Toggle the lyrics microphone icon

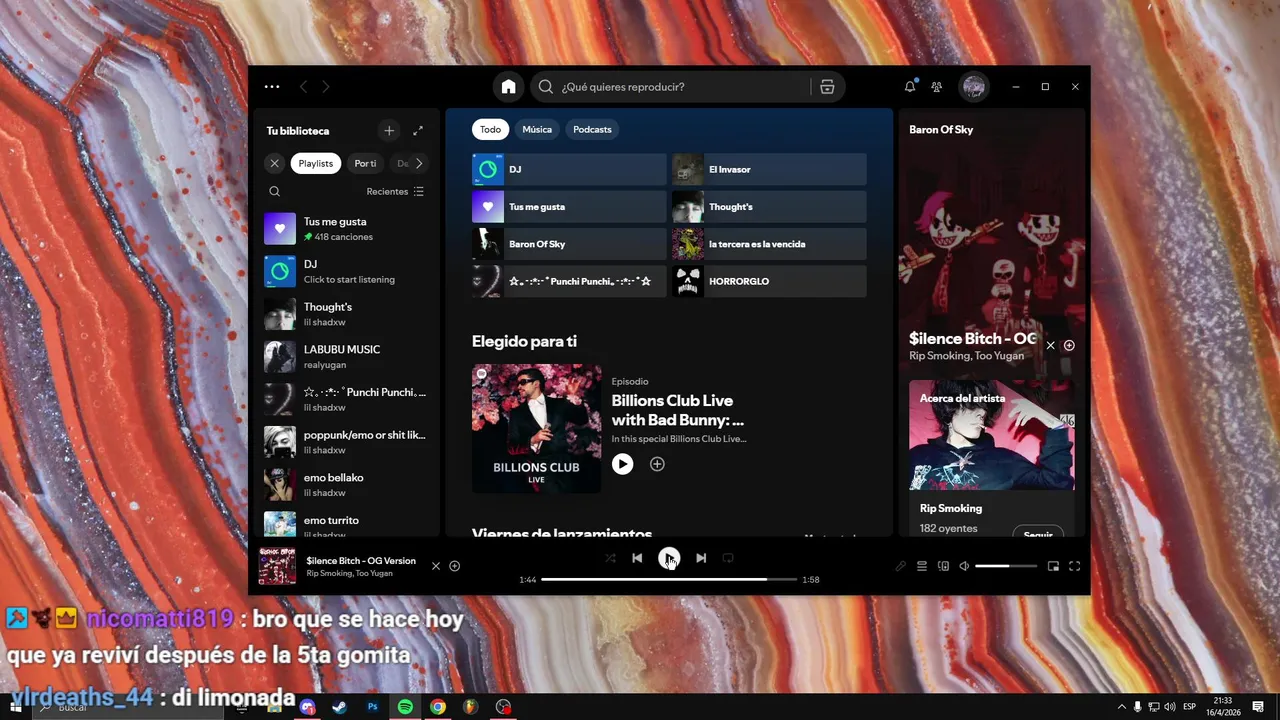[900, 566]
